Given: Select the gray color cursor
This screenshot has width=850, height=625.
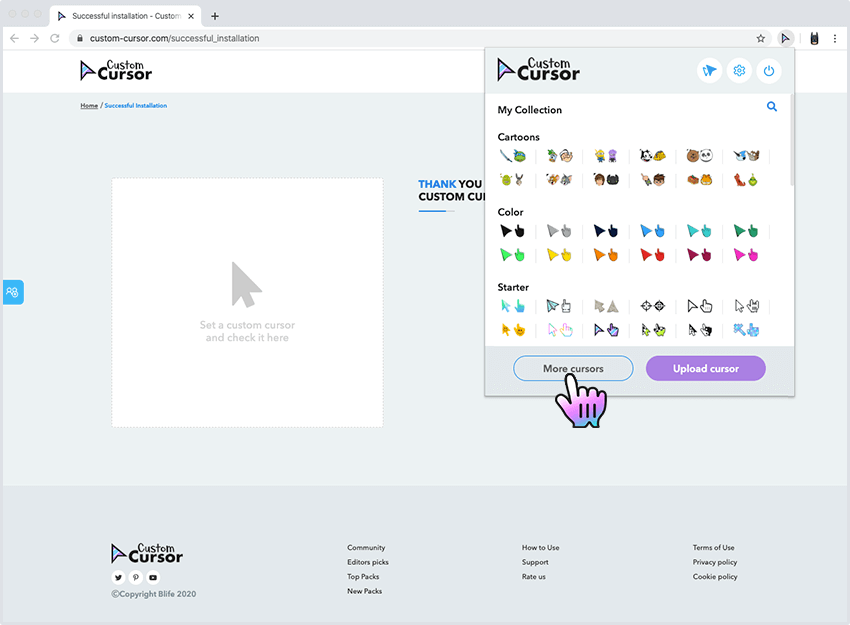Looking at the screenshot, I should (559, 231).
